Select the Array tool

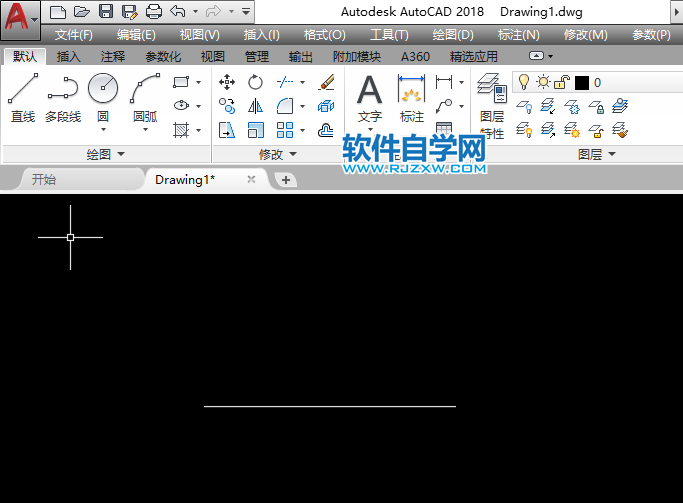click(285, 130)
